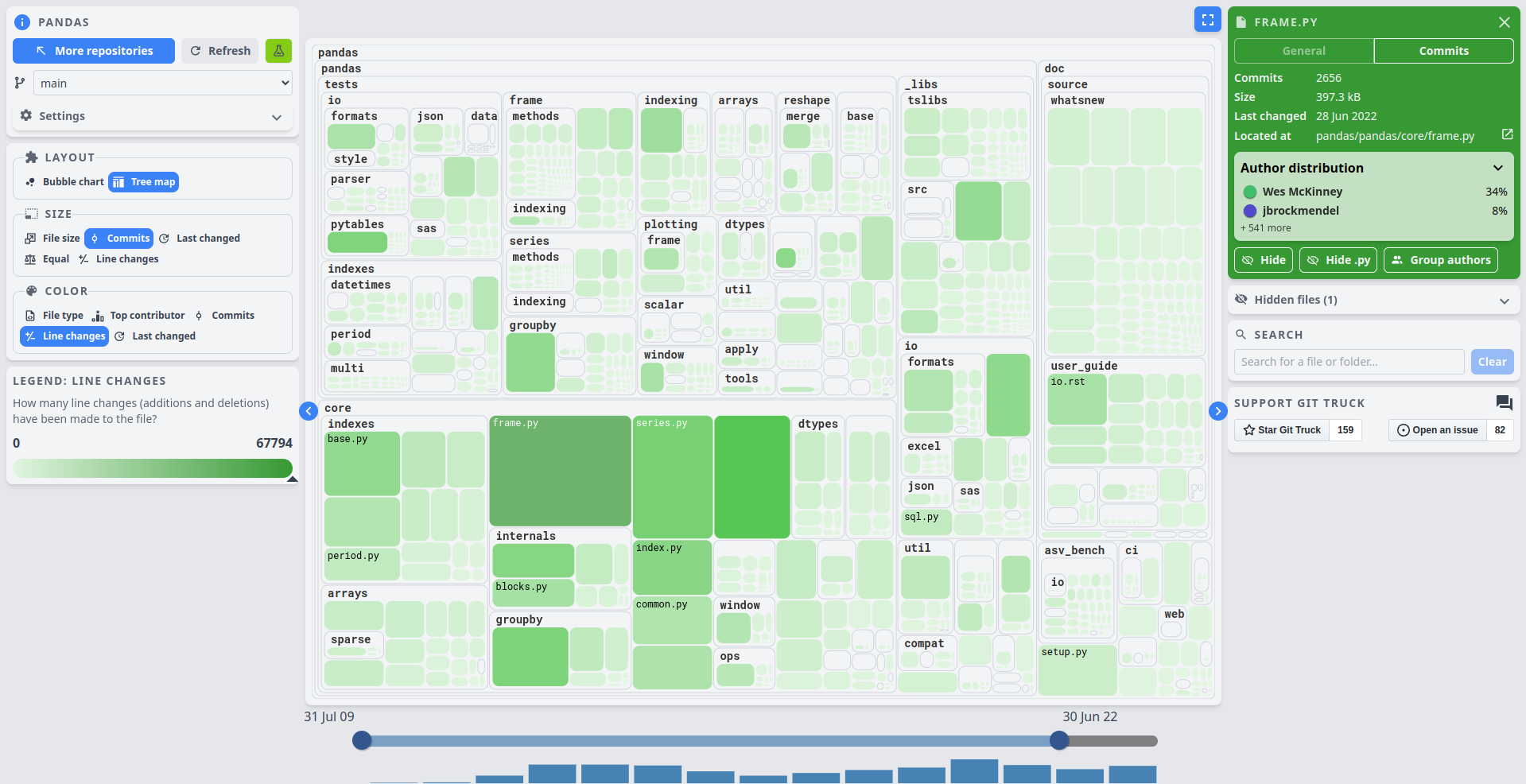Select common.py tile
The width and height of the screenshot is (1526, 784).
coord(672,620)
